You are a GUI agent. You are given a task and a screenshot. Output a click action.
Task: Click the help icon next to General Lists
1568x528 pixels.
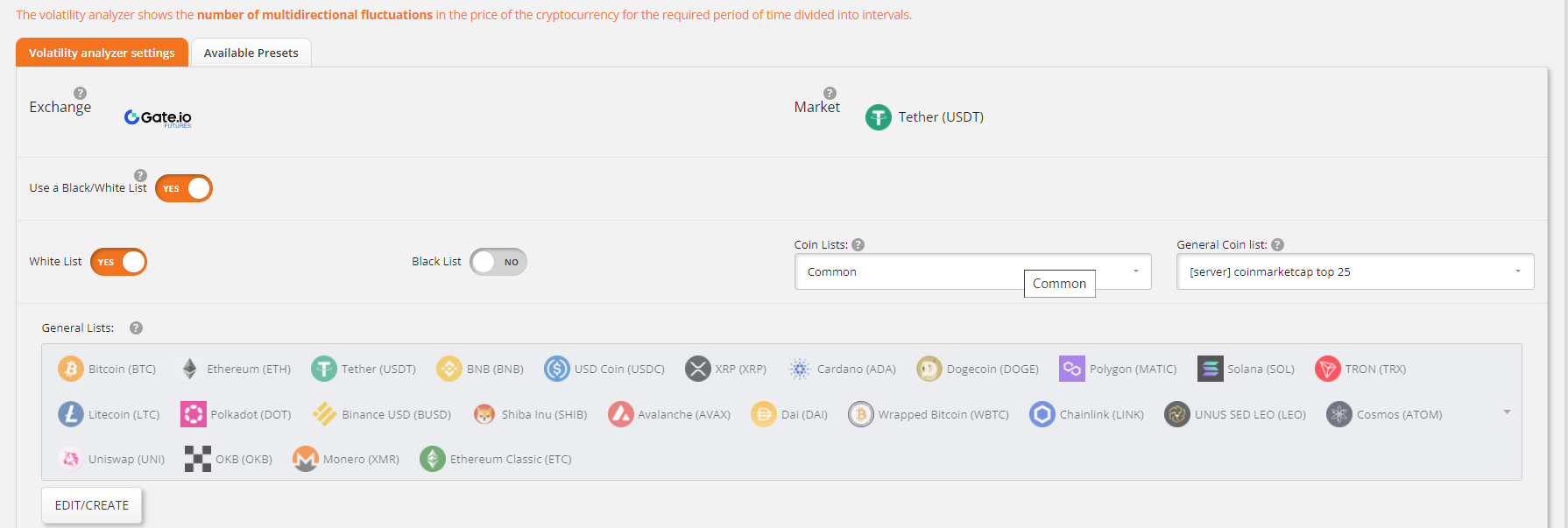point(136,328)
